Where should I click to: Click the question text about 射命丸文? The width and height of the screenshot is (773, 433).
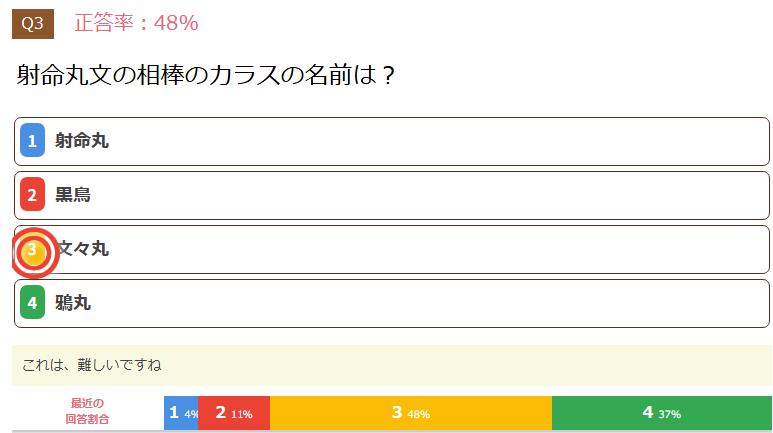(x=207, y=75)
